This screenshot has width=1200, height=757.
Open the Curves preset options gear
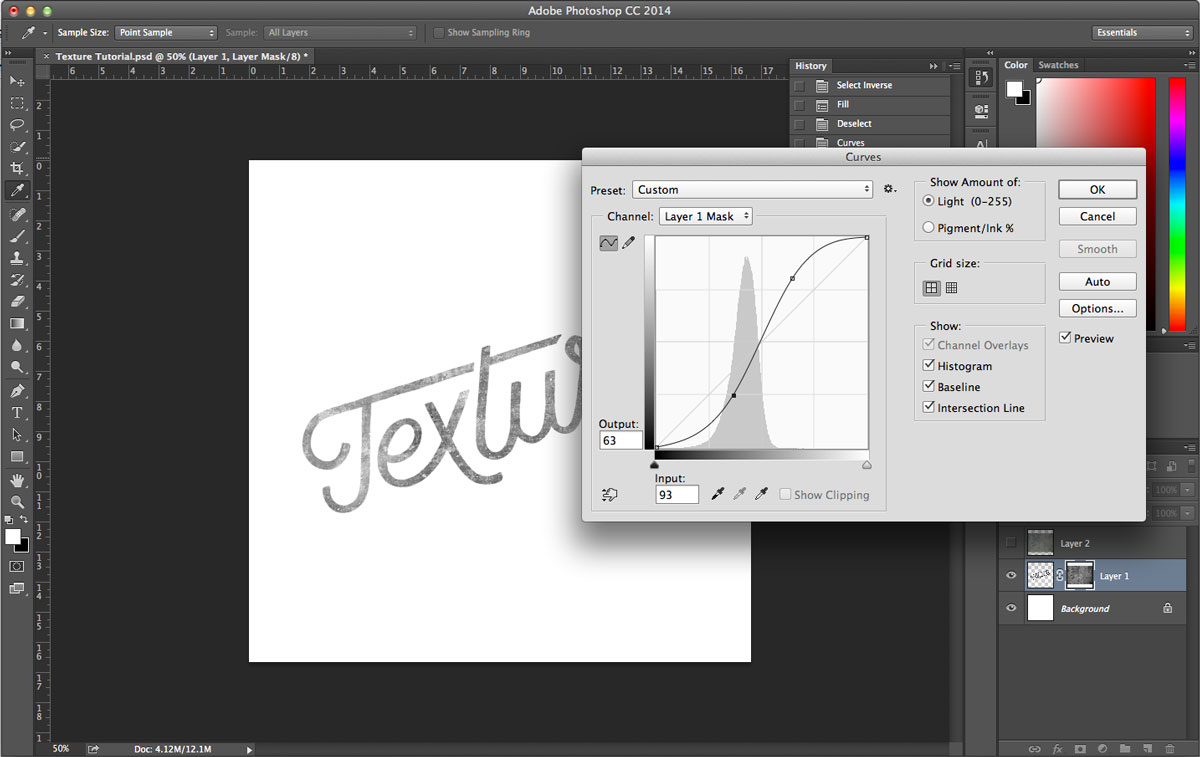click(x=889, y=189)
